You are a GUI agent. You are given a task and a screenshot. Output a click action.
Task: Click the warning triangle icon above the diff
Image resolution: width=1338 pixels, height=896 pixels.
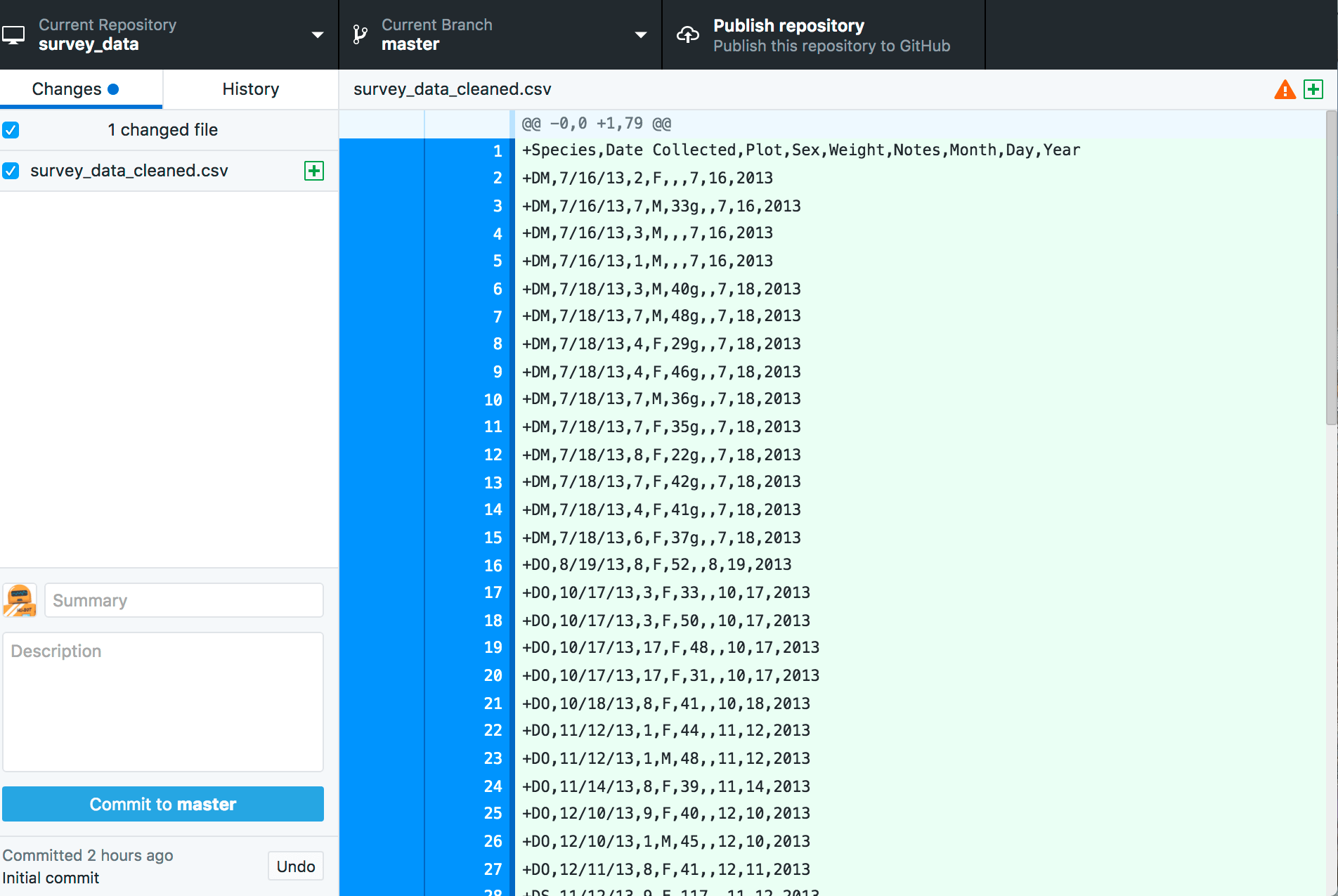1285,89
